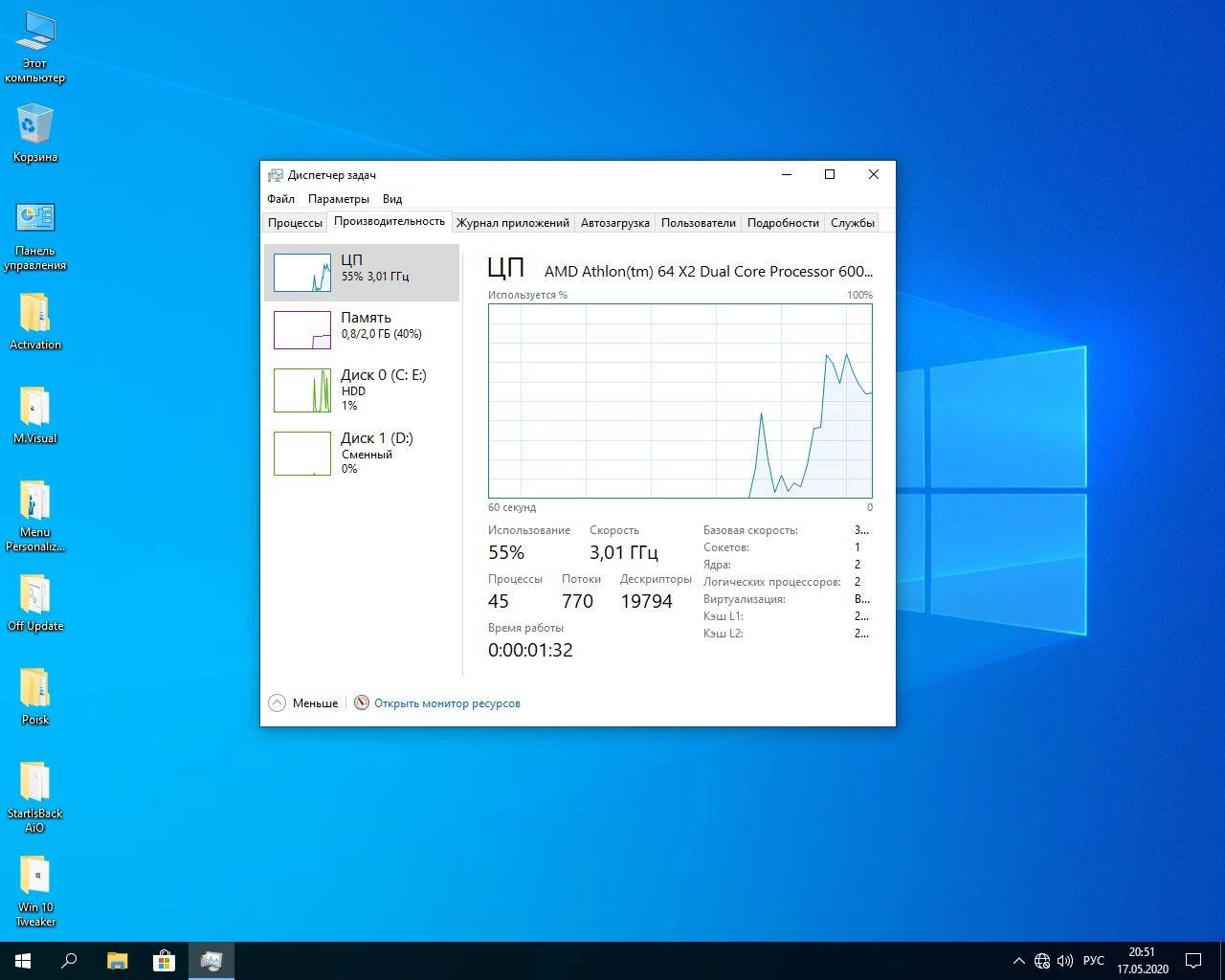The height and width of the screenshot is (980, 1225).
Task: Open Microsoft Store from the taskbar
Action: click(x=164, y=961)
